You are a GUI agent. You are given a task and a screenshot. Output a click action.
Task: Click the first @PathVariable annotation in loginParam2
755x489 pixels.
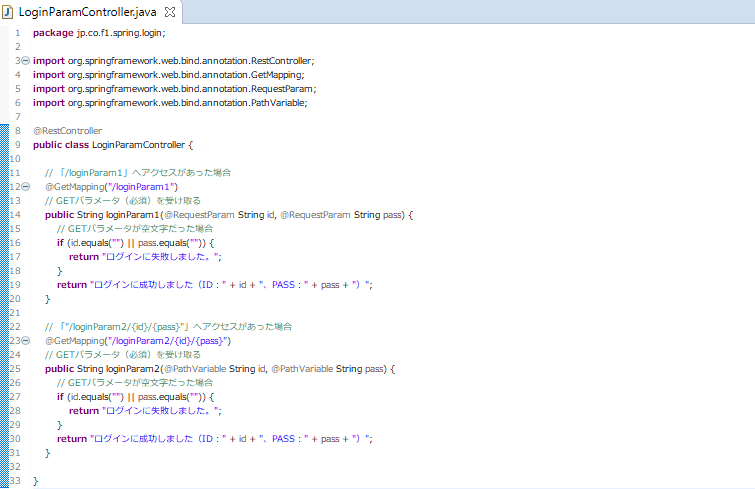click(186, 368)
